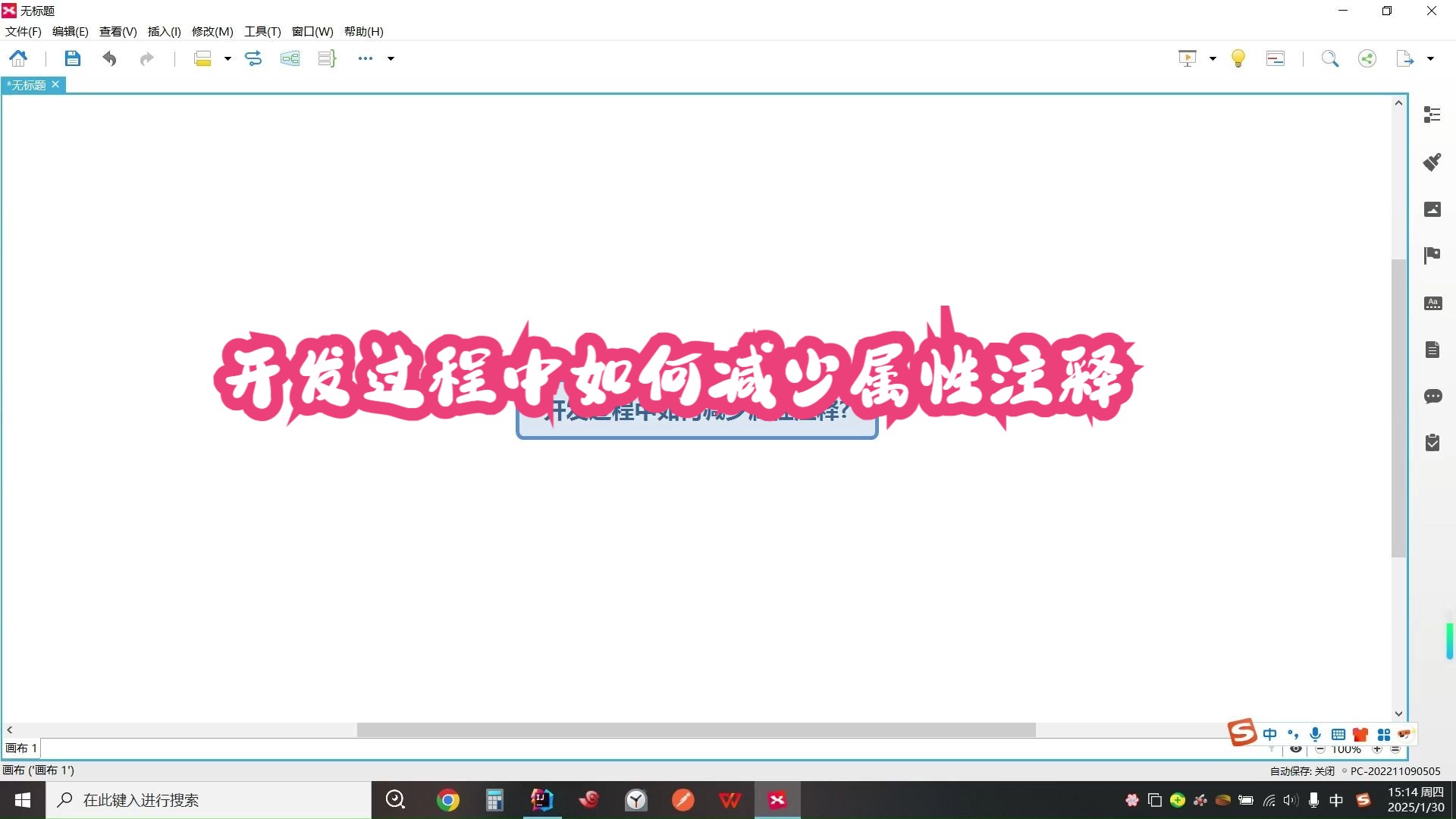Viewport: 1456px width, 819px height.
Task: Save the mind map with disk icon
Action: [x=72, y=58]
